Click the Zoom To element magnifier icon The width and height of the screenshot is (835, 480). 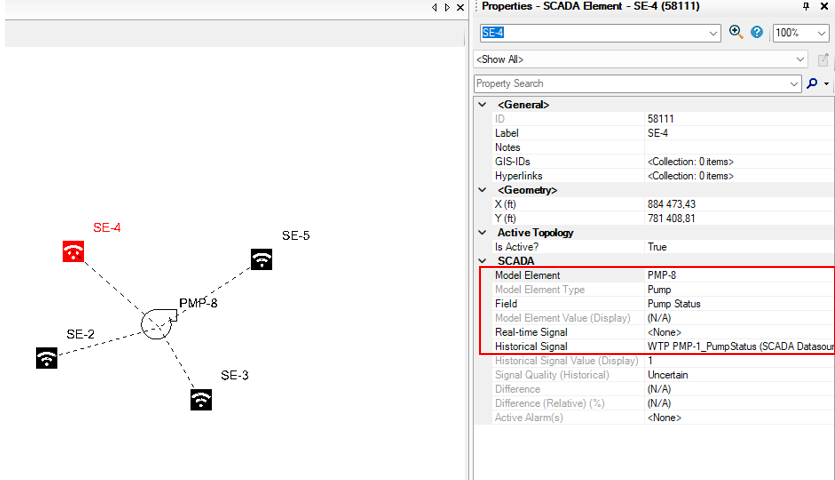tap(736, 32)
